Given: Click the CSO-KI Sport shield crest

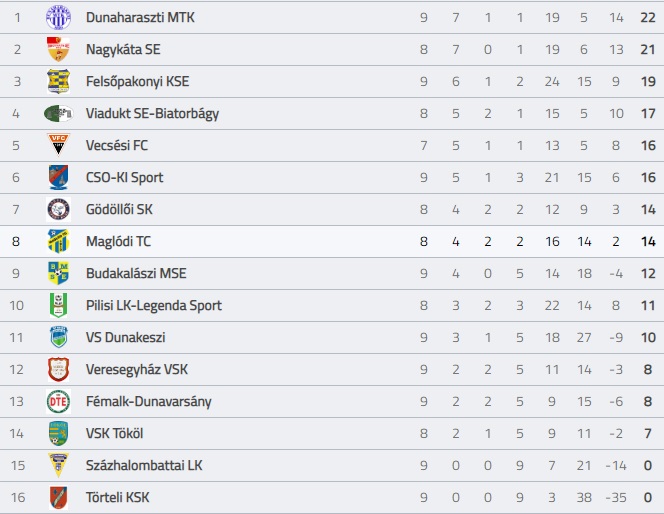Looking at the screenshot, I should click(58, 177).
